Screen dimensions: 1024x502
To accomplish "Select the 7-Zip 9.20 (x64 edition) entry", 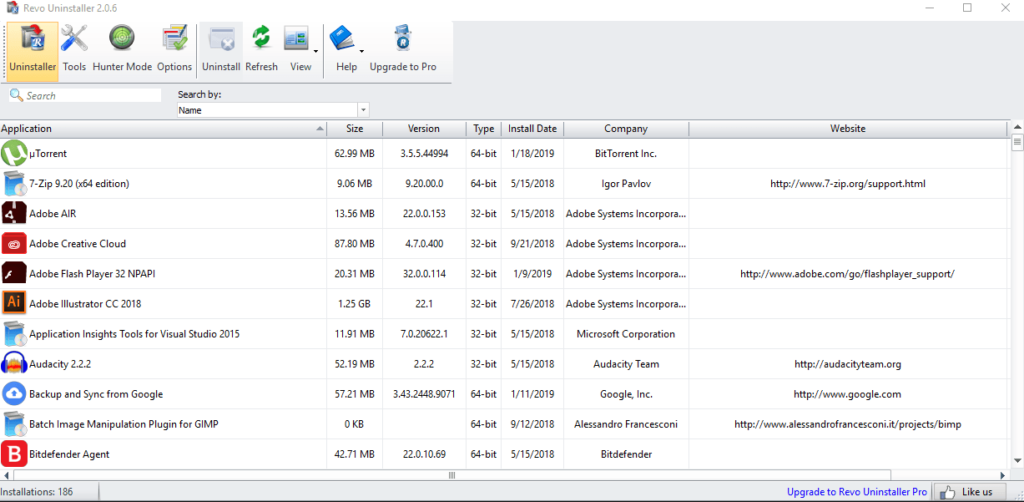I will [79, 184].
